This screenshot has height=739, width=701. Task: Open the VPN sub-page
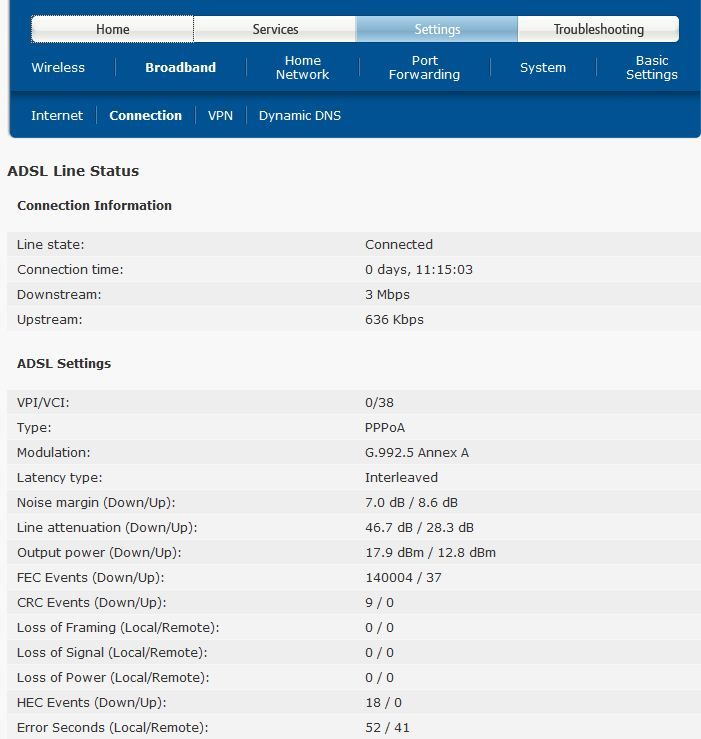point(220,116)
